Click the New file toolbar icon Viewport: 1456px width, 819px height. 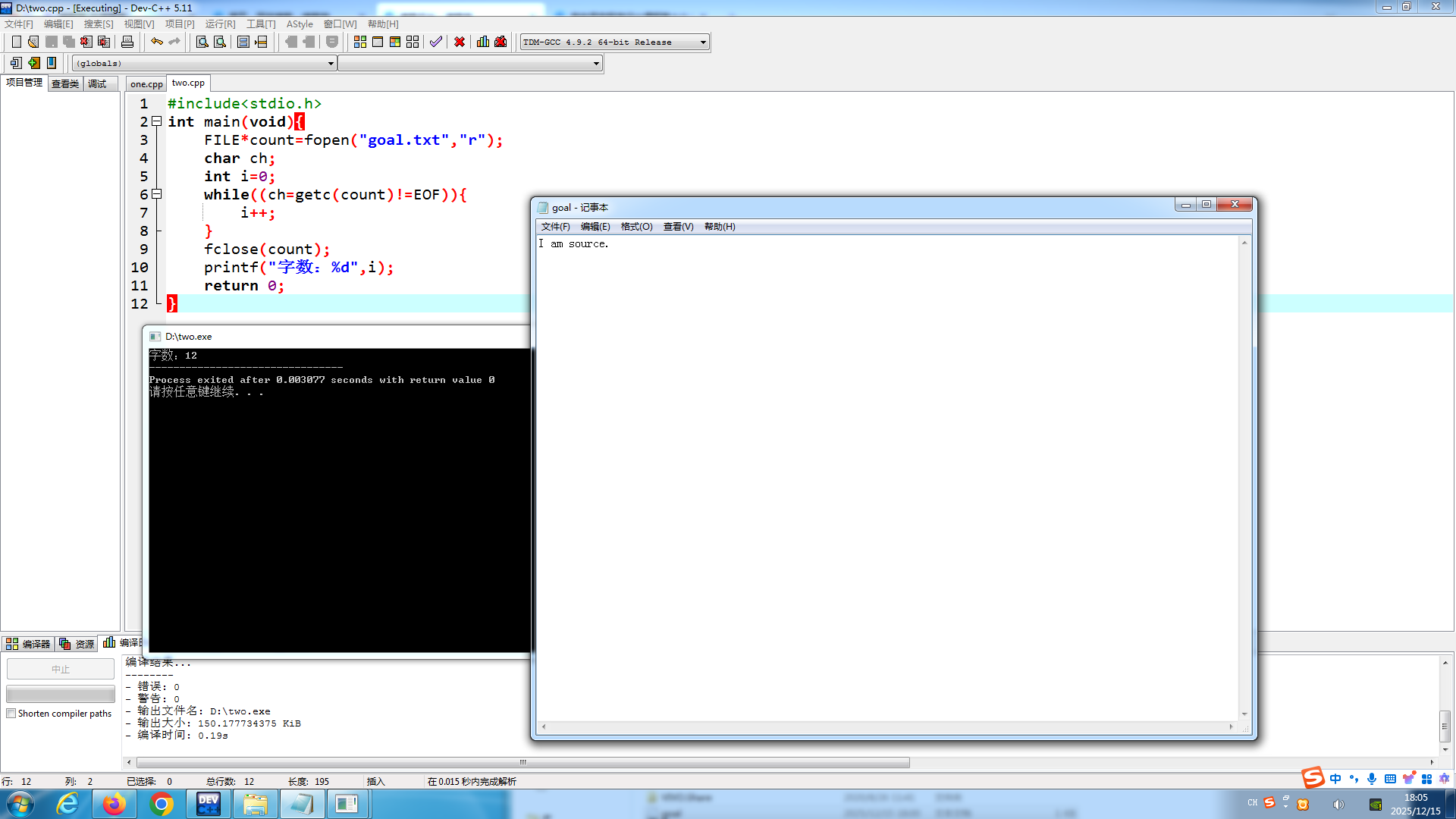pyautogui.click(x=16, y=42)
